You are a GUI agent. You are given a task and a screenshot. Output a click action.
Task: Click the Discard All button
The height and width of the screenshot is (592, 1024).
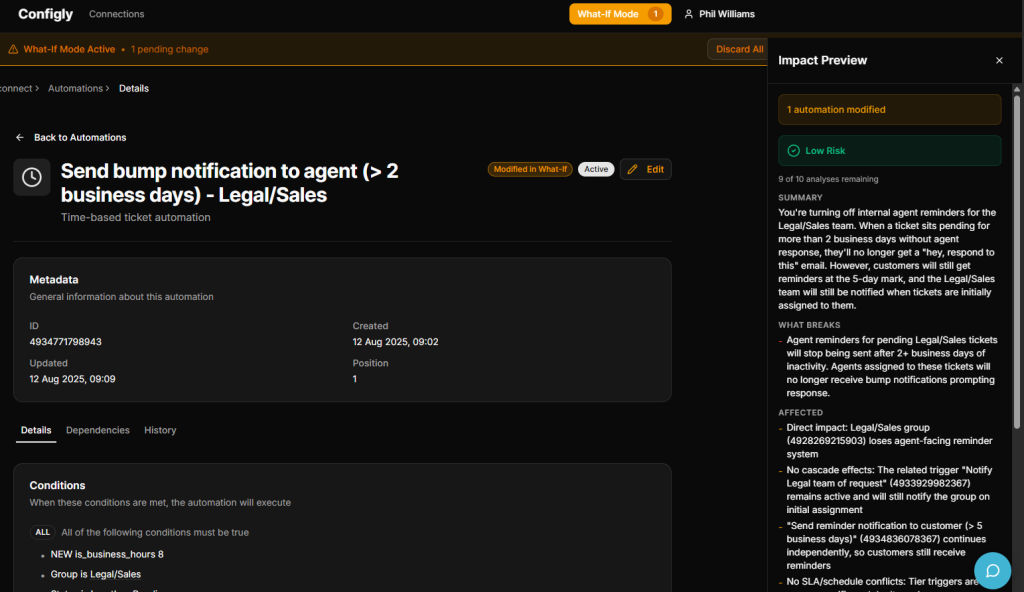coord(738,49)
